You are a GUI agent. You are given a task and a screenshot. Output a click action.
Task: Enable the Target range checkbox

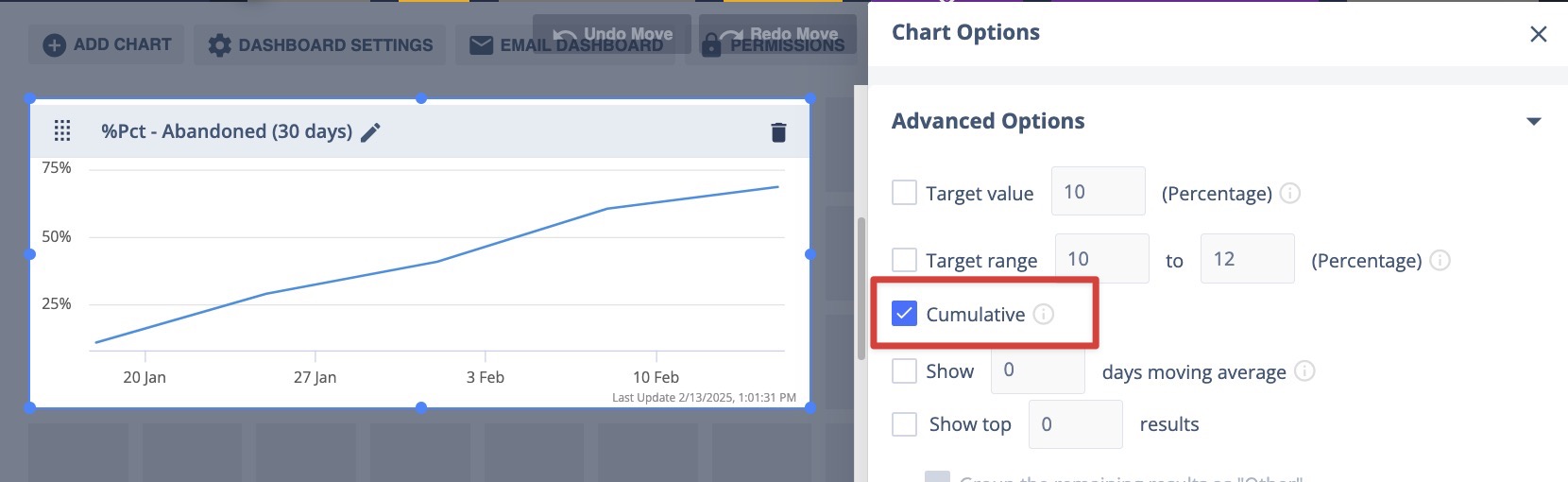coord(904,260)
